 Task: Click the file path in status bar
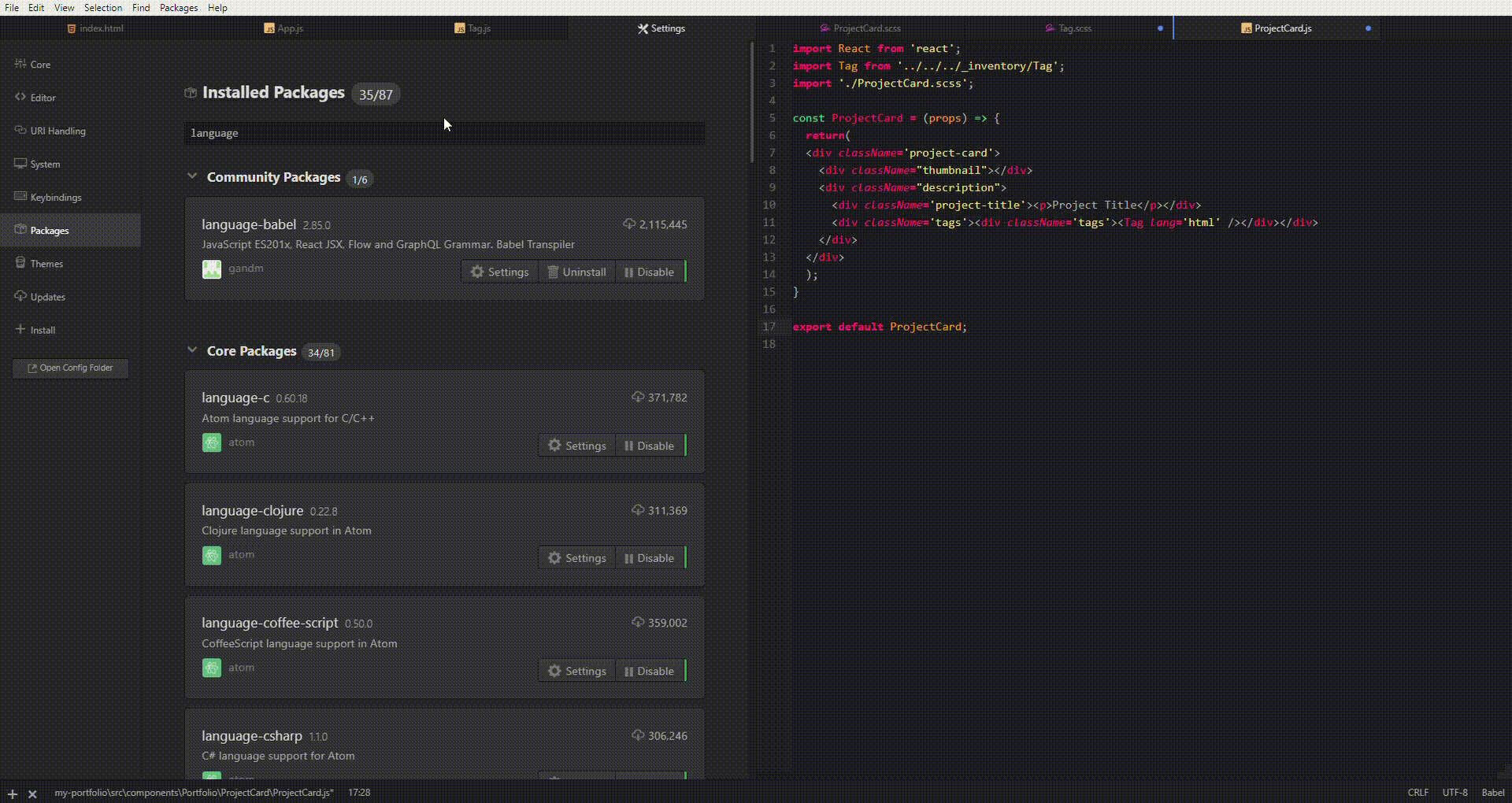pyautogui.click(x=194, y=793)
